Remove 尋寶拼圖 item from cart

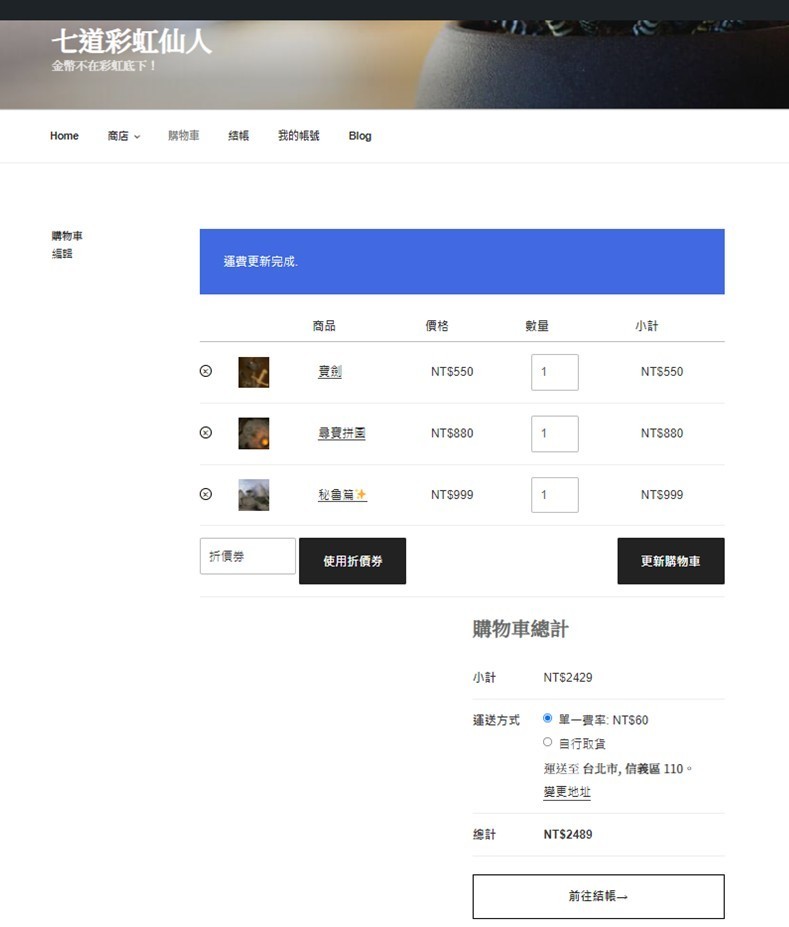click(206, 433)
